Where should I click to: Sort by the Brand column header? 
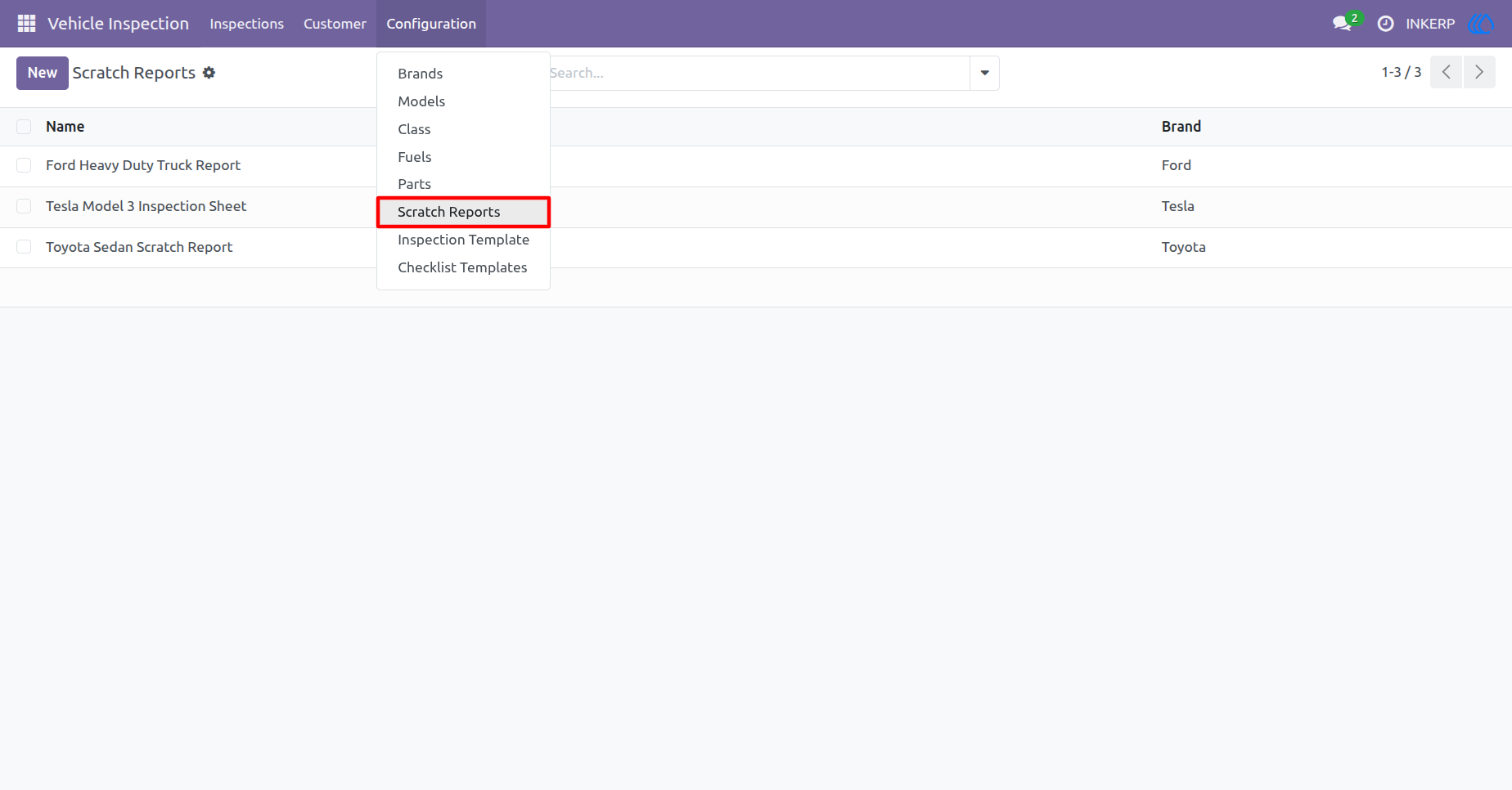point(1181,127)
